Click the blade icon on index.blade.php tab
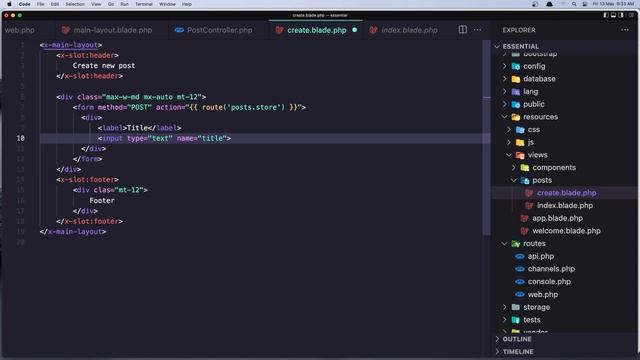This screenshot has width=640, height=360. (373, 30)
